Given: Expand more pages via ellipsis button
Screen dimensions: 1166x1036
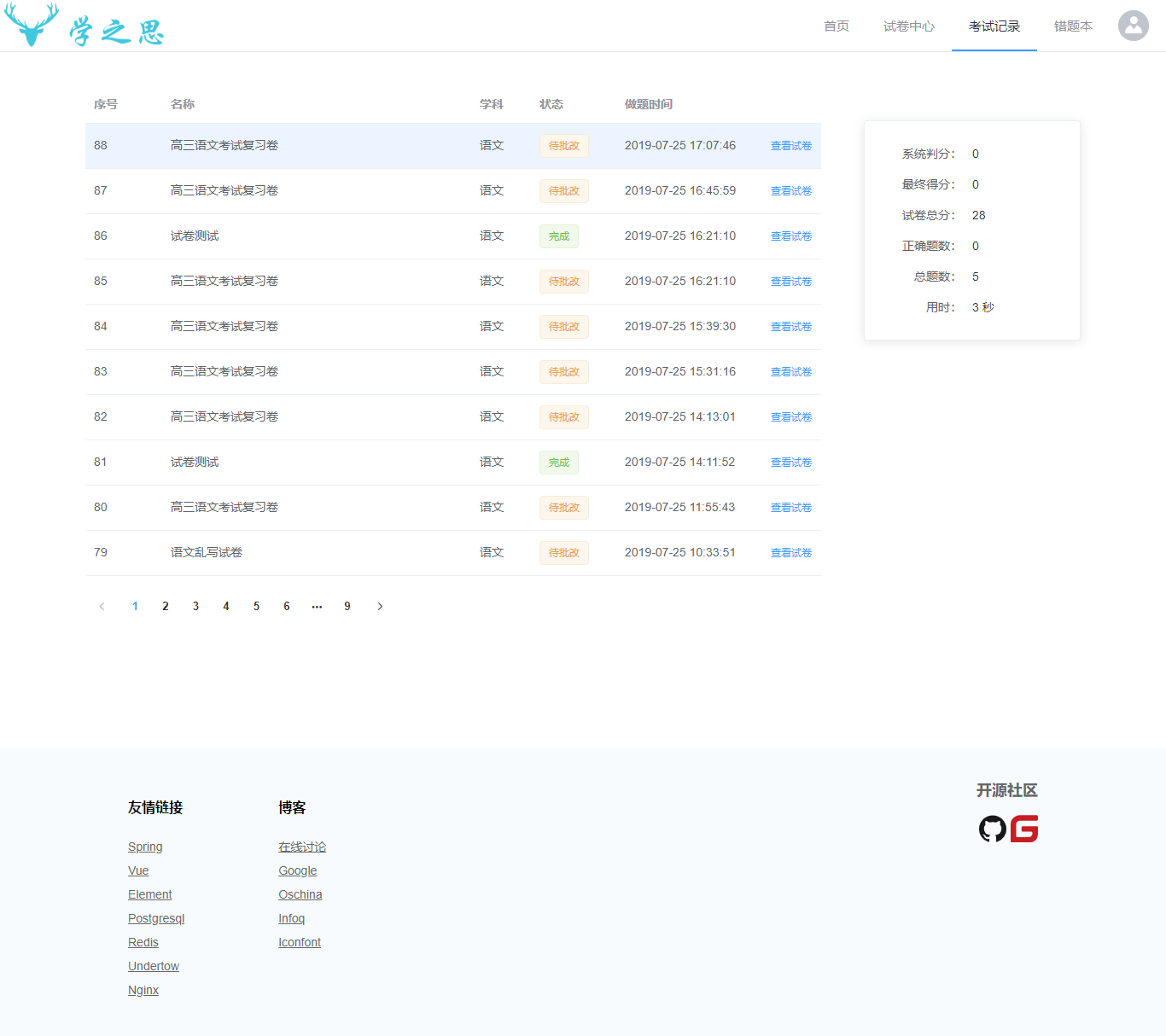Looking at the screenshot, I should [317, 607].
